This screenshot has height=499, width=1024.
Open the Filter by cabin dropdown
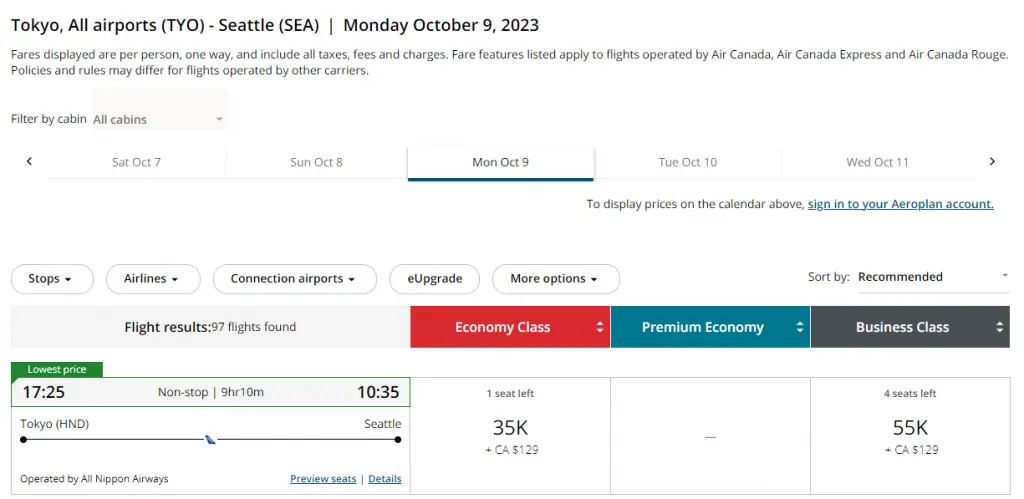(x=159, y=119)
